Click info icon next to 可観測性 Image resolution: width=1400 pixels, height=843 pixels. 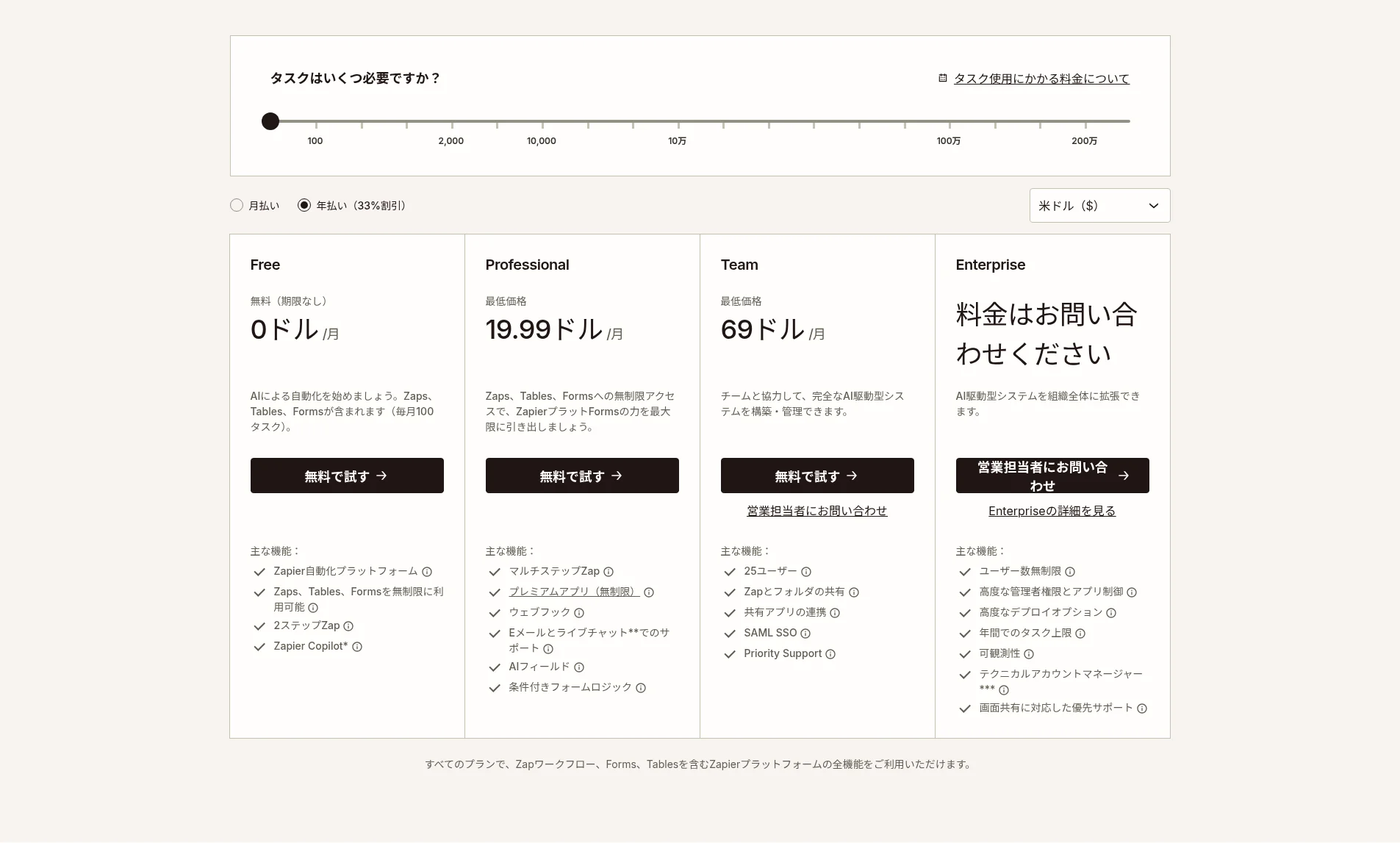click(1029, 654)
